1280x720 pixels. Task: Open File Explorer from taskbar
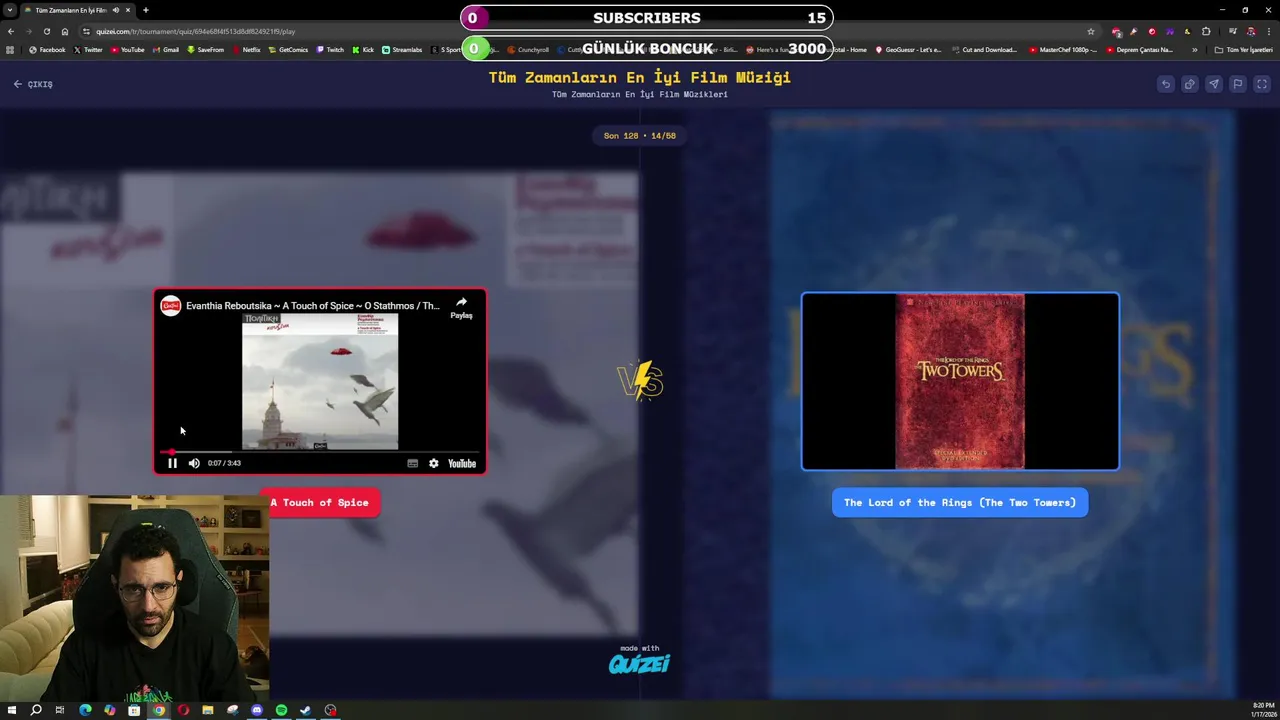[208, 710]
